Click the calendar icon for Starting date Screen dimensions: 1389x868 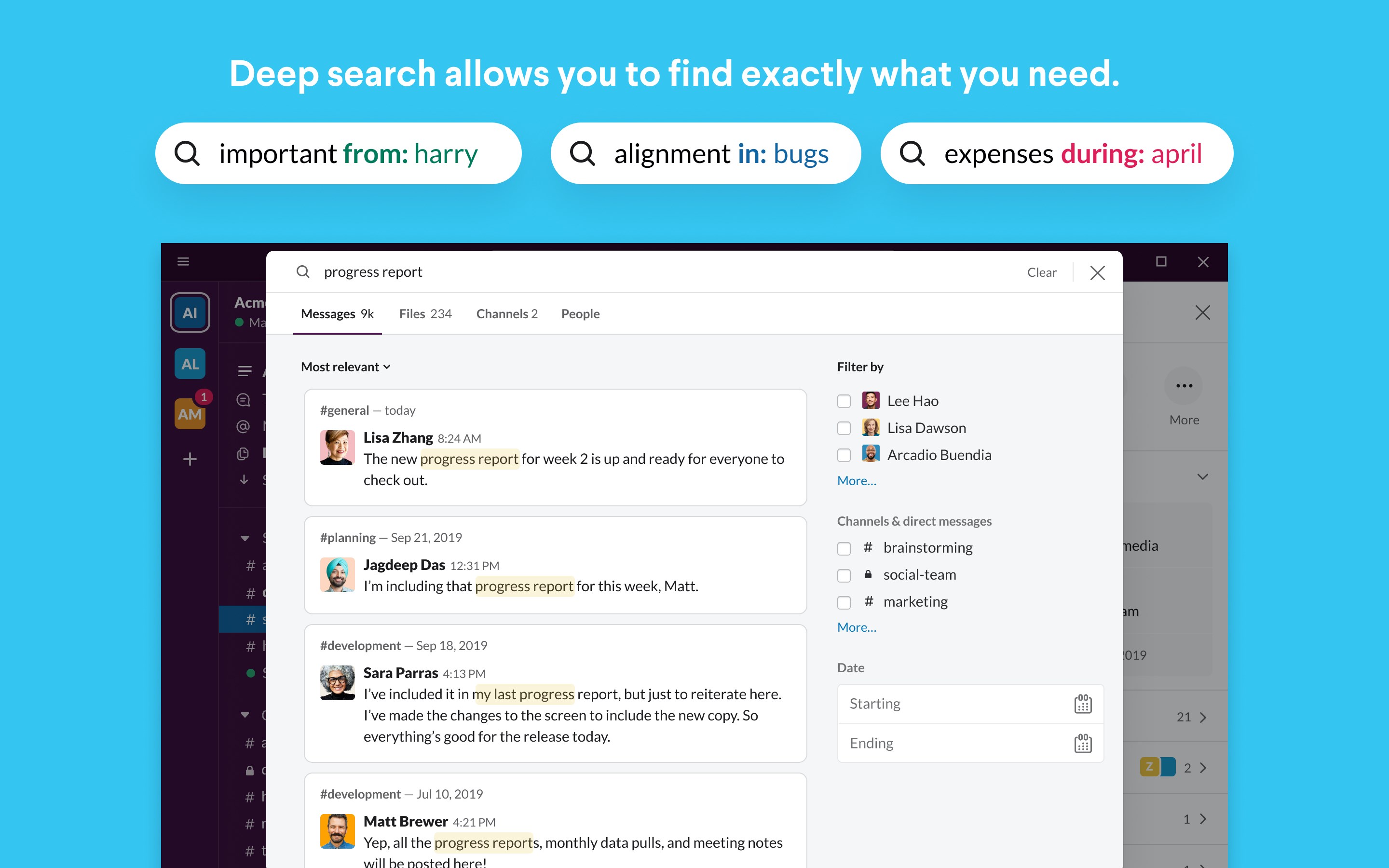[x=1083, y=703]
